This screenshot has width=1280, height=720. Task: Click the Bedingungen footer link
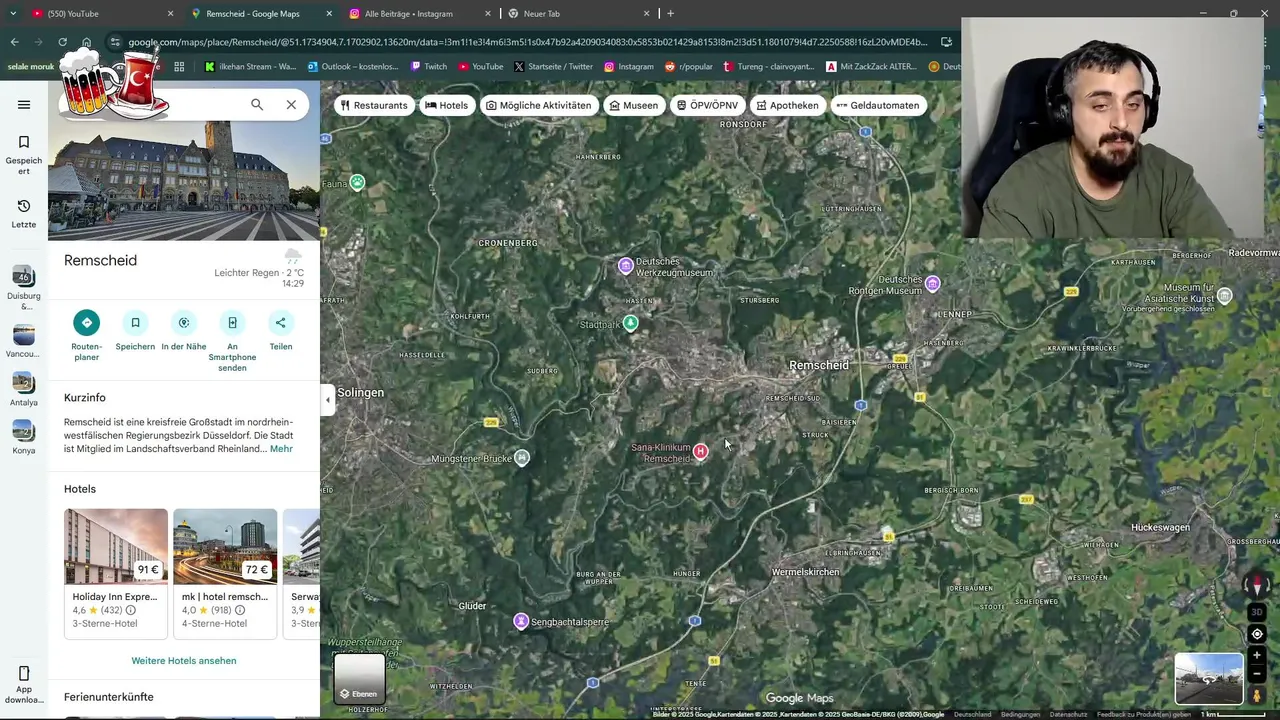pyautogui.click(x=1020, y=714)
